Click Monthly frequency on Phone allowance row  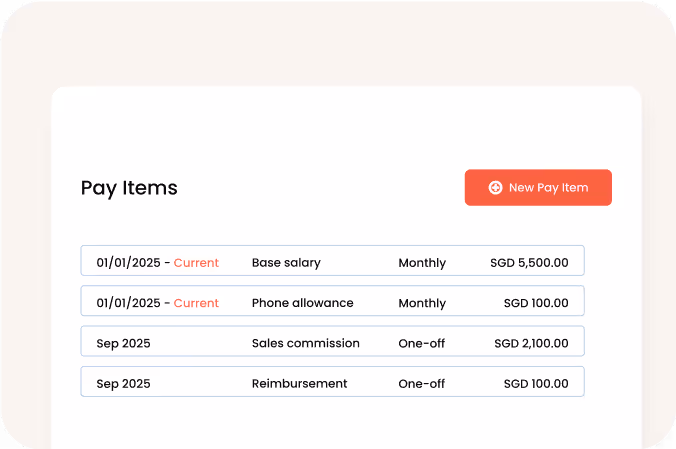click(422, 303)
